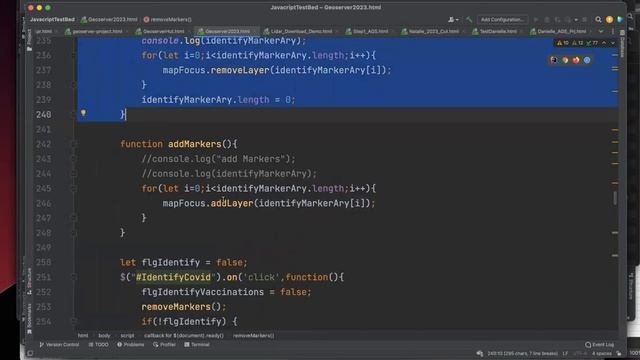This screenshot has width=640, height=360.
Task: Click JavascriptTestBed in navigation bar
Action: point(52,19)
